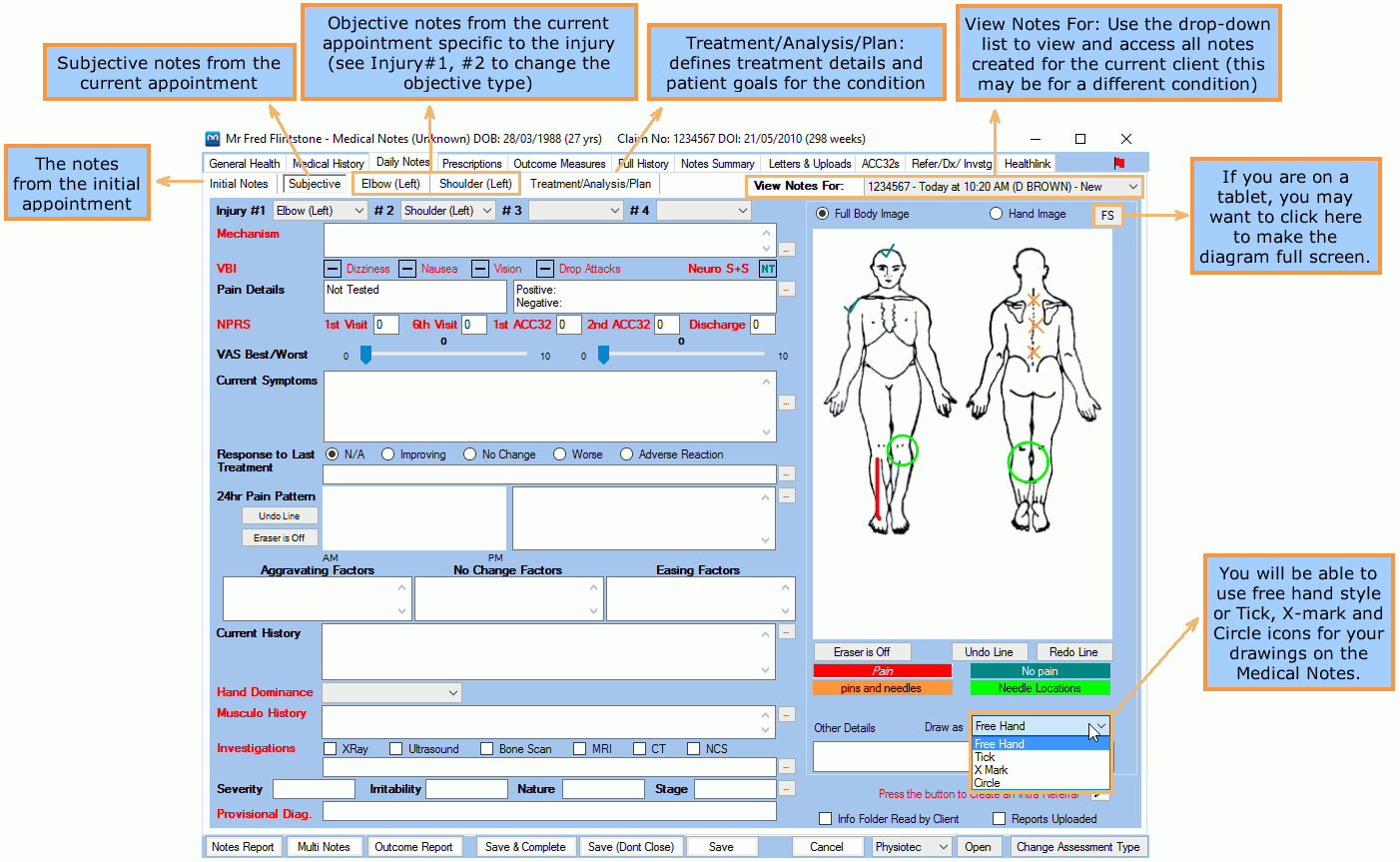Open the Treatment/Analysis/Plan tab

[590, 184]
